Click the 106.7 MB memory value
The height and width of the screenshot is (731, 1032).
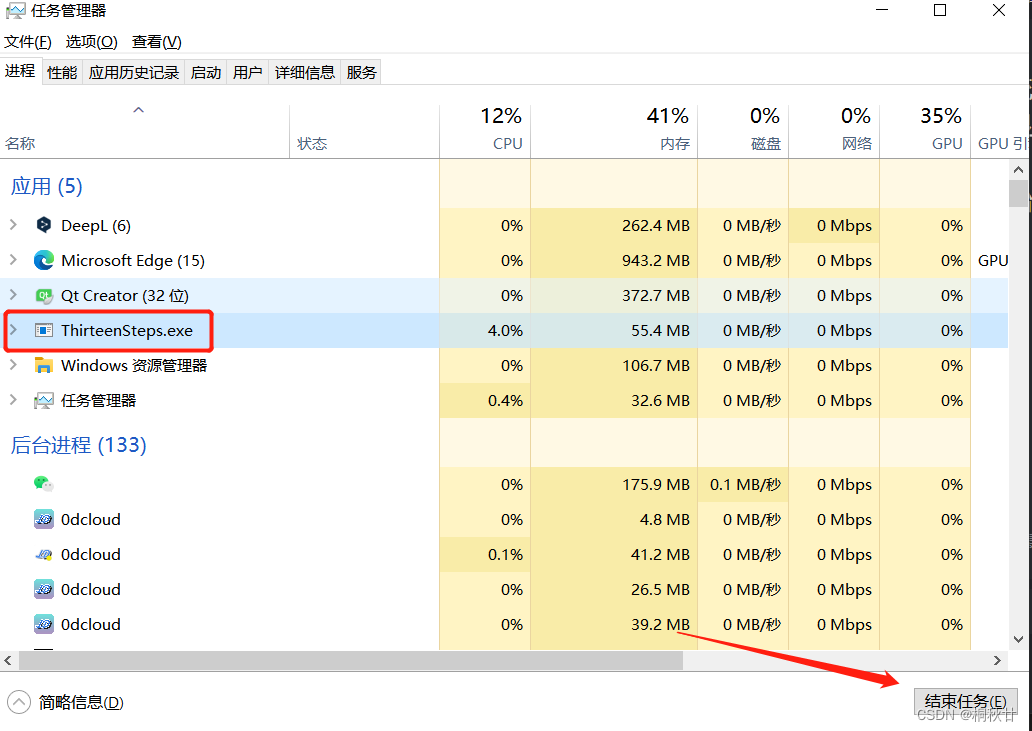tap(656, 365)
